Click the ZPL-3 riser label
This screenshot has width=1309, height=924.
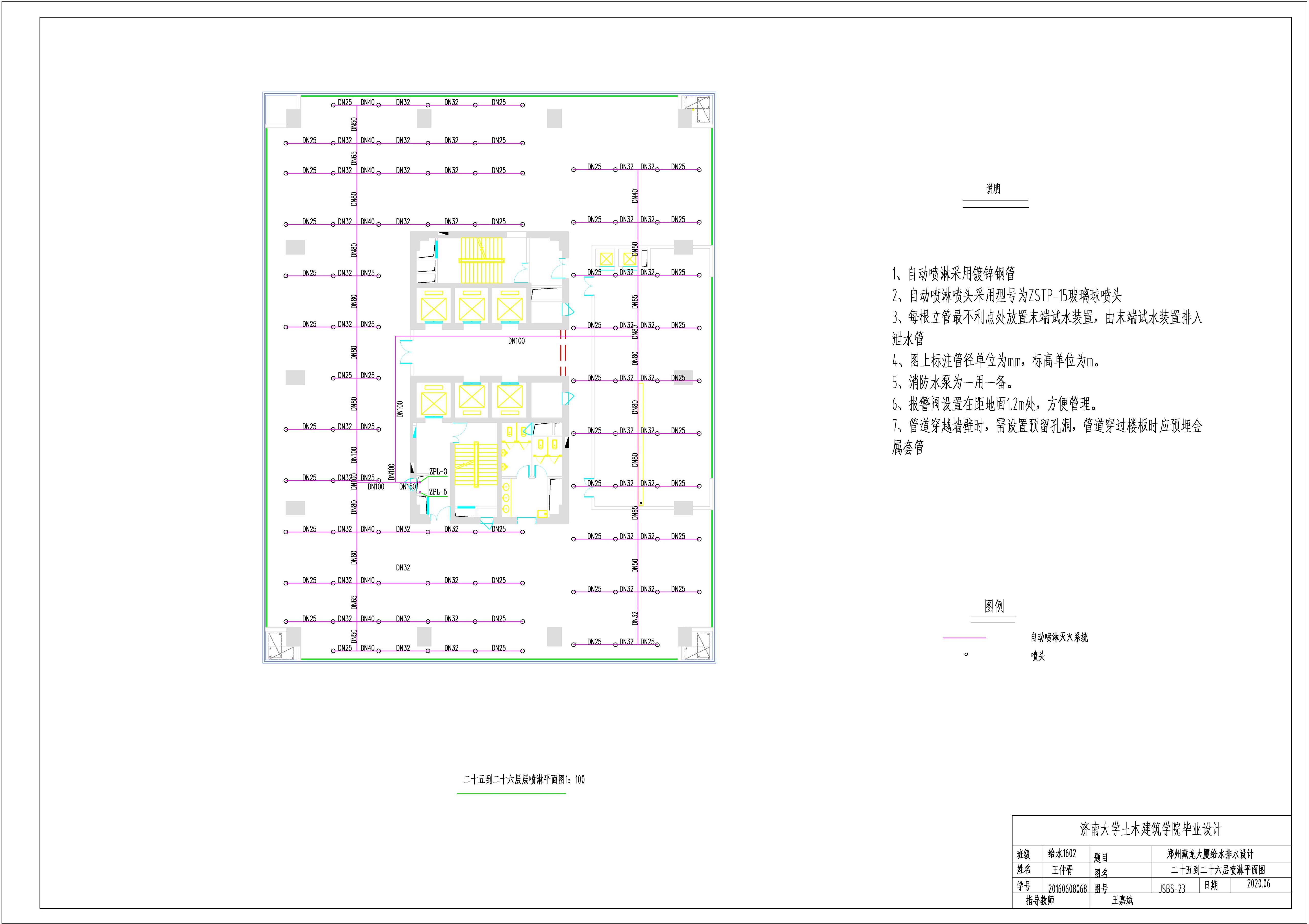click(438, 472)
